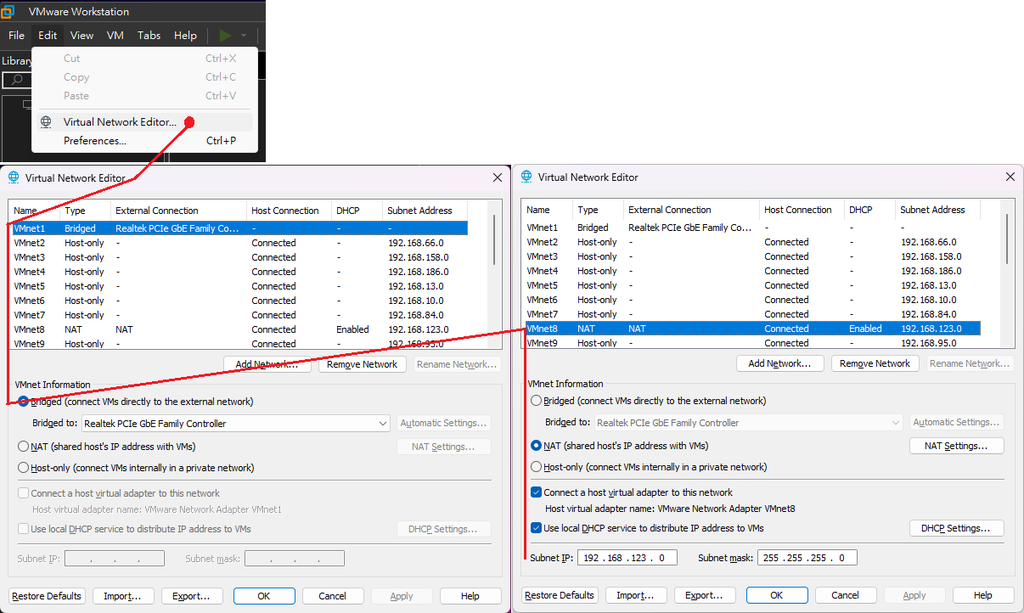The image size is (1024, 613).
Task: Click Export button in left window
Action: click(191, 596)
